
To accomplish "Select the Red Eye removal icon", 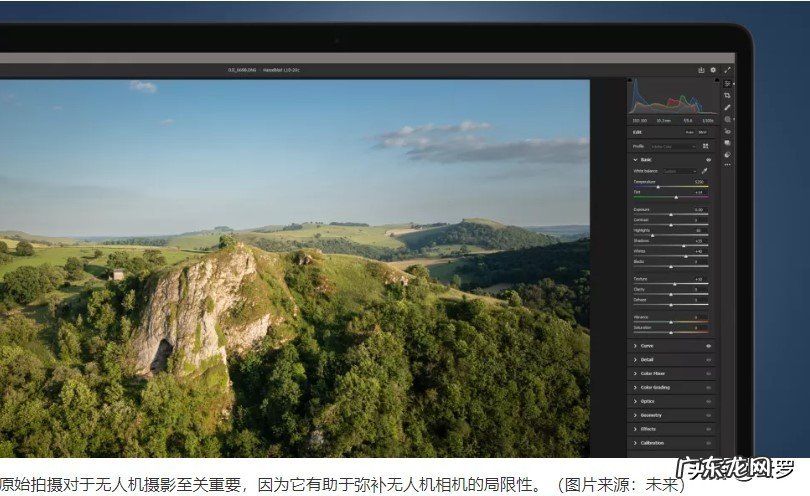I will tap(727, 131).
